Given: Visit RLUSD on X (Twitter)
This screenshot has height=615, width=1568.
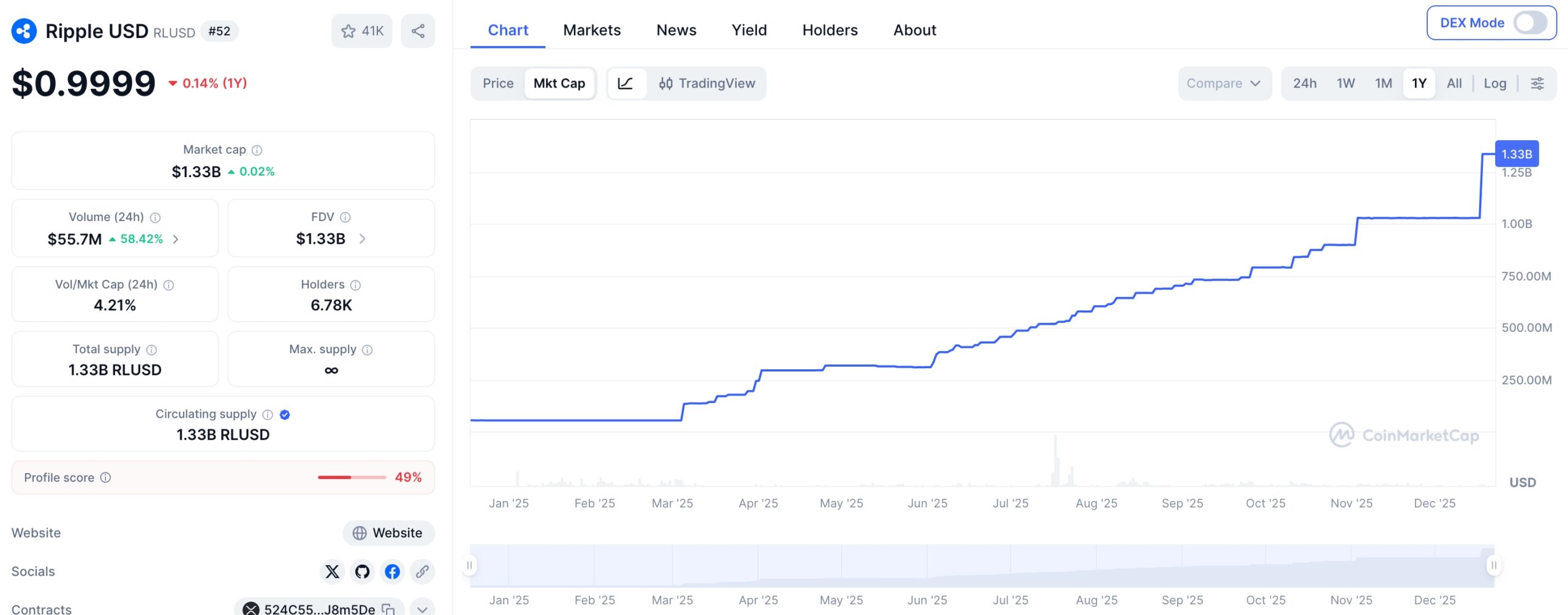Looking at the screenshot, I should click(x=332, y=572).
